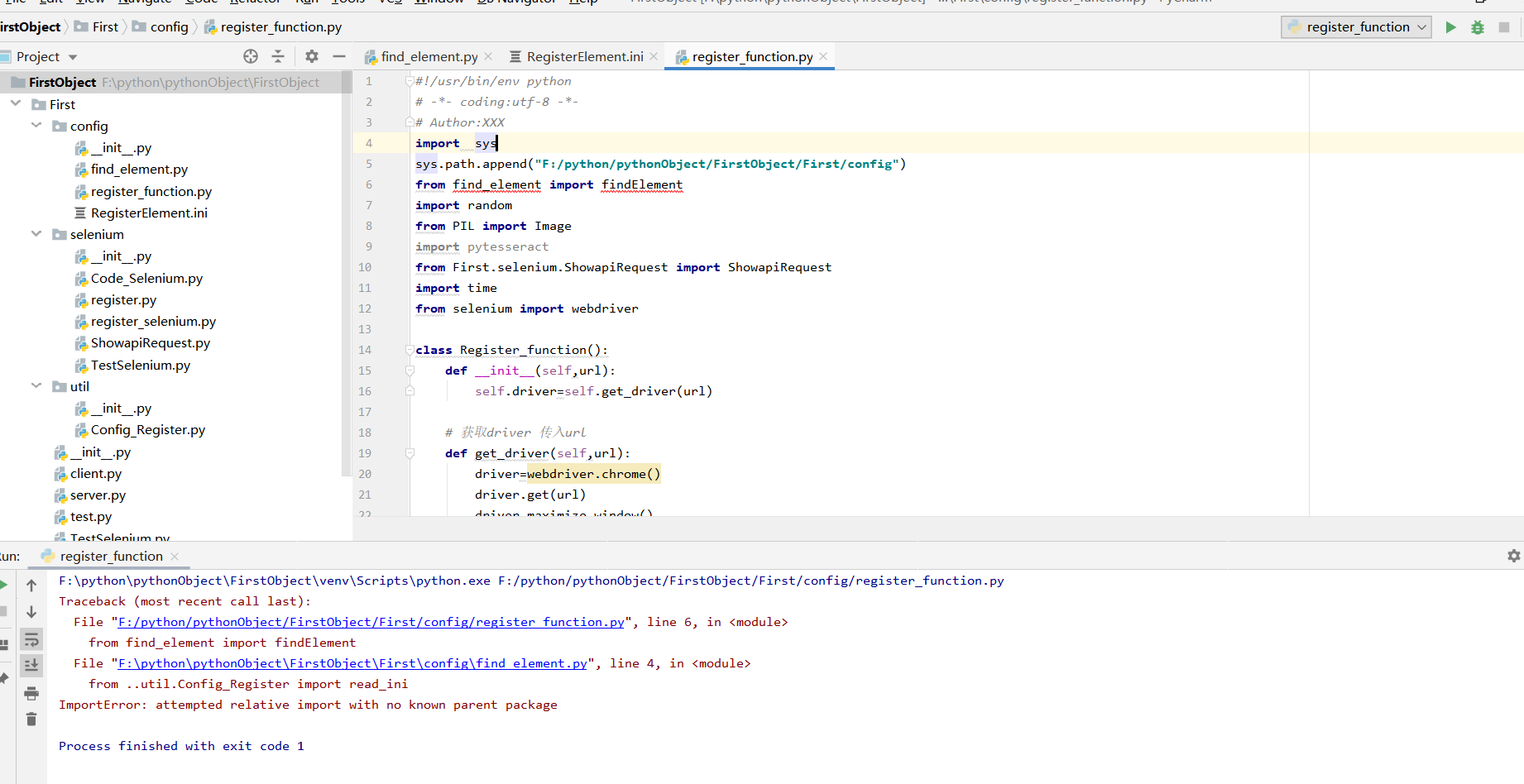Close the RegisterElement.ini tab
1524x784 pixels.
point(654,56)
